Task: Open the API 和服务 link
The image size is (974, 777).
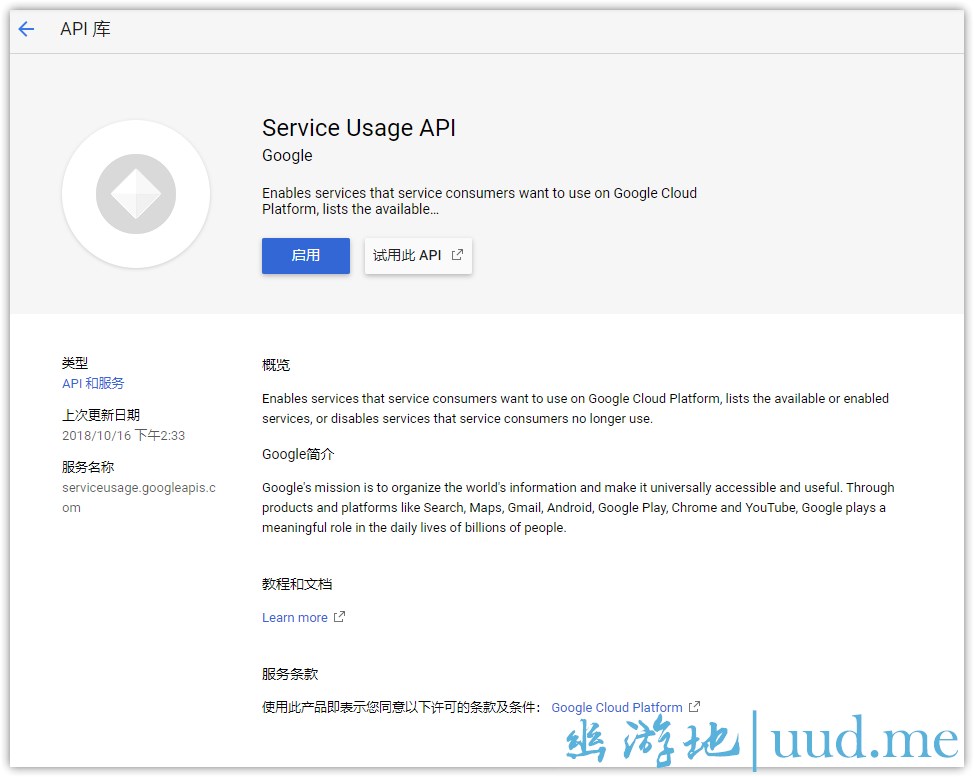Action: [93, 383]
